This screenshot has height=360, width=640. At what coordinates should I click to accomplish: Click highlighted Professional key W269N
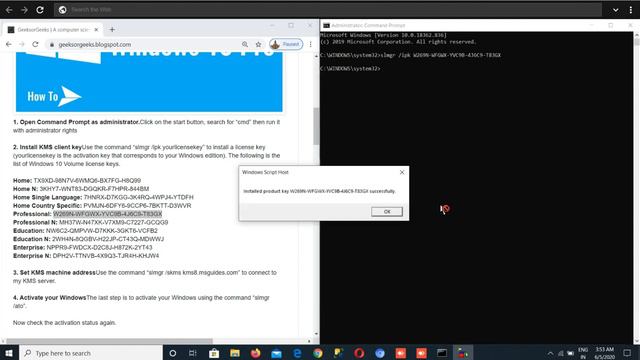[107, 214]
